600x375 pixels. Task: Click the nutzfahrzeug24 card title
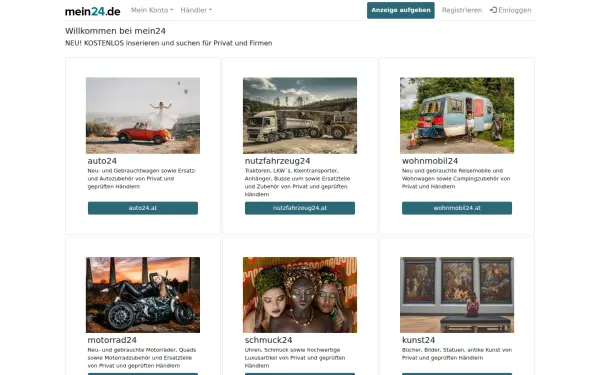point(277,161)
